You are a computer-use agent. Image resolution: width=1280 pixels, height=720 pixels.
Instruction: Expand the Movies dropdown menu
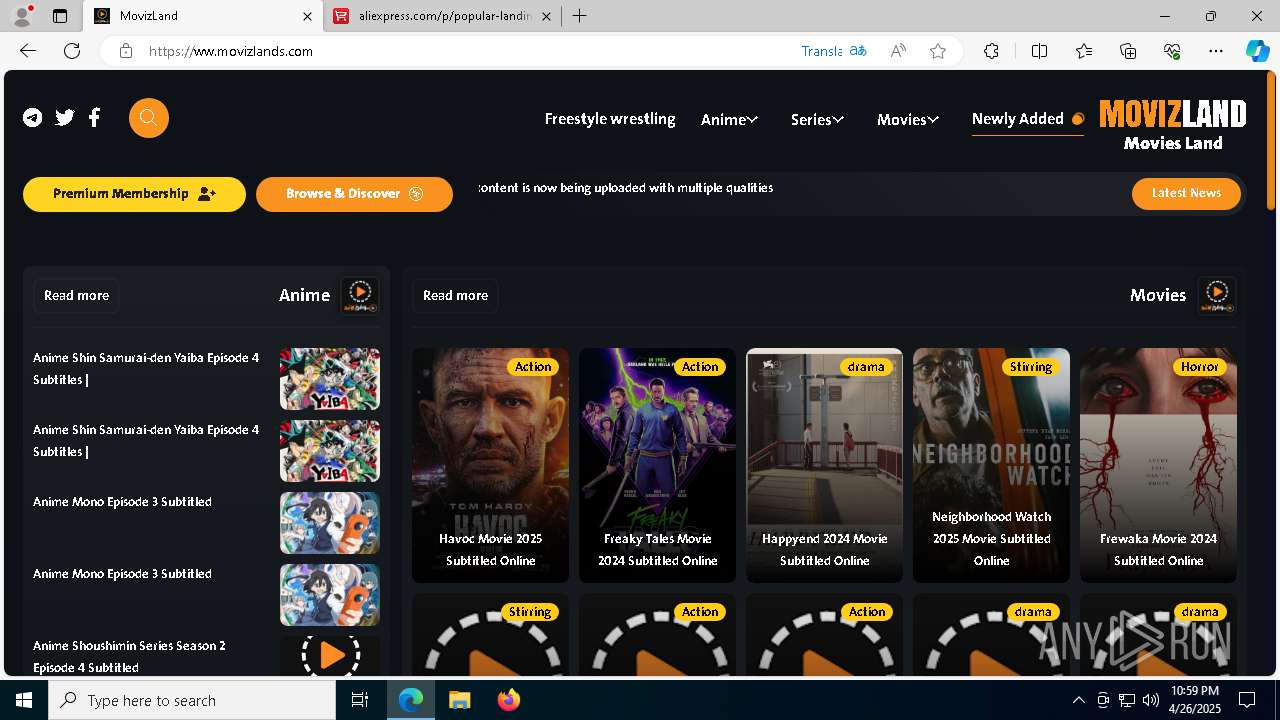click(908, 119)
